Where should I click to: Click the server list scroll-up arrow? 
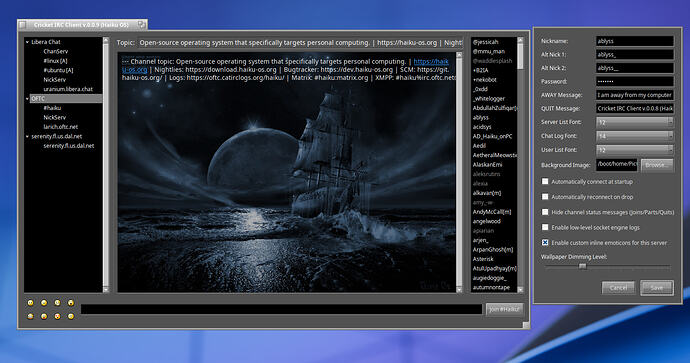point(106,40)
